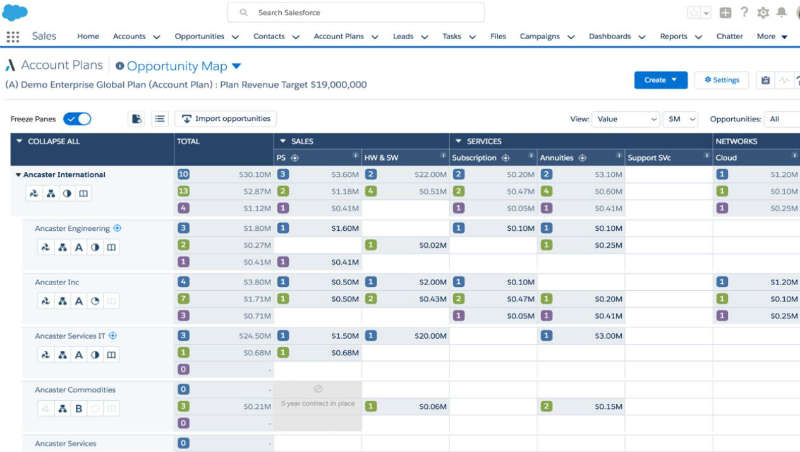The image size is (800, 452).
Task: Click COLLAPSE ALL in the table header
Action: point(54,141)
